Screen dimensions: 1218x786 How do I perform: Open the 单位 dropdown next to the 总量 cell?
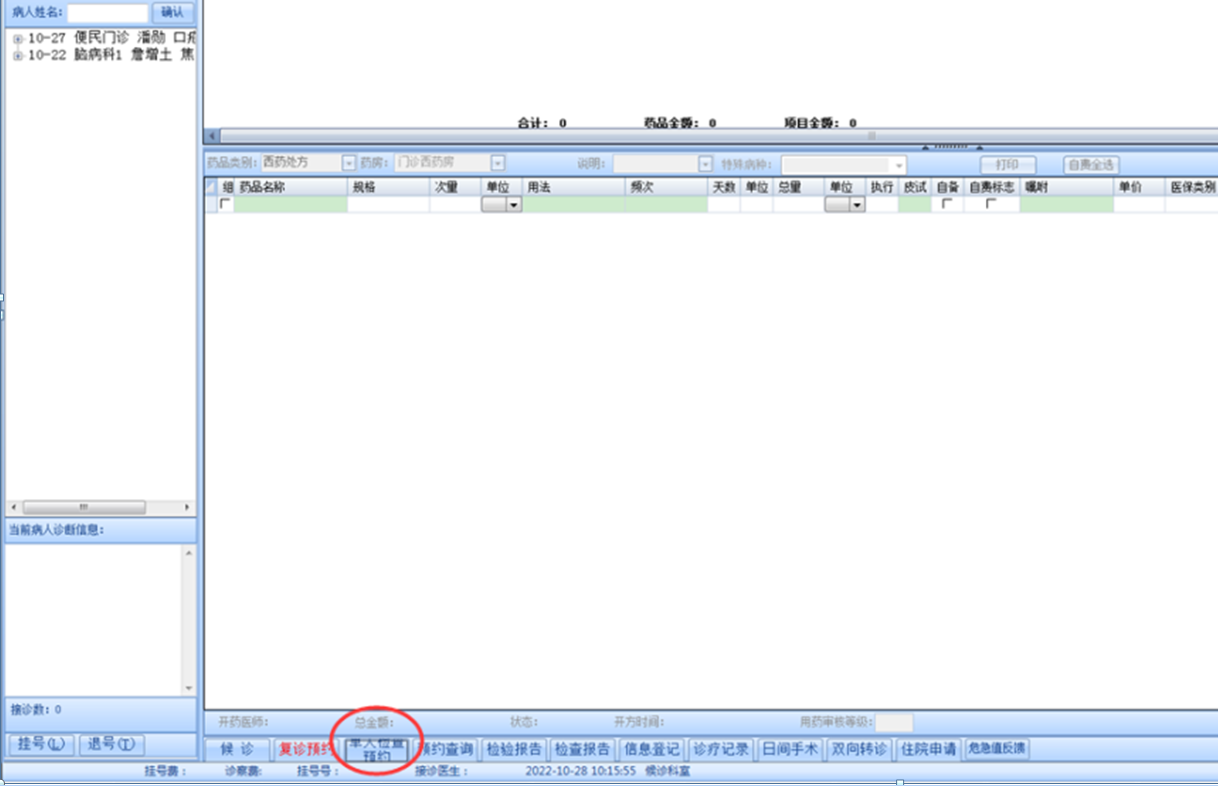click(x=857, y=204)
